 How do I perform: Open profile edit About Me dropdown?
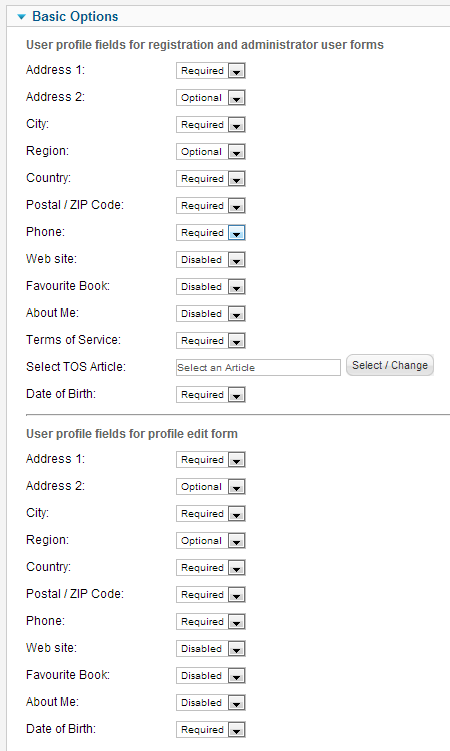211,703
